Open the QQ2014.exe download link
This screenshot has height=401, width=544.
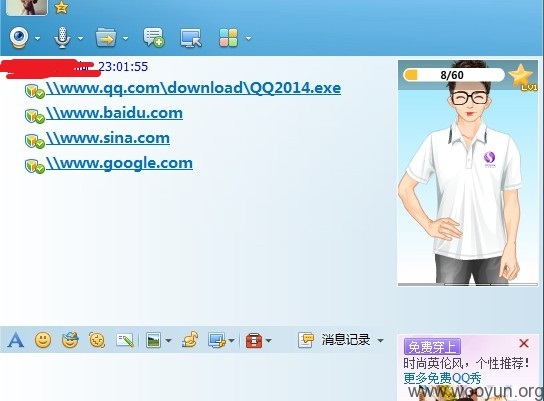pos(193,88)
